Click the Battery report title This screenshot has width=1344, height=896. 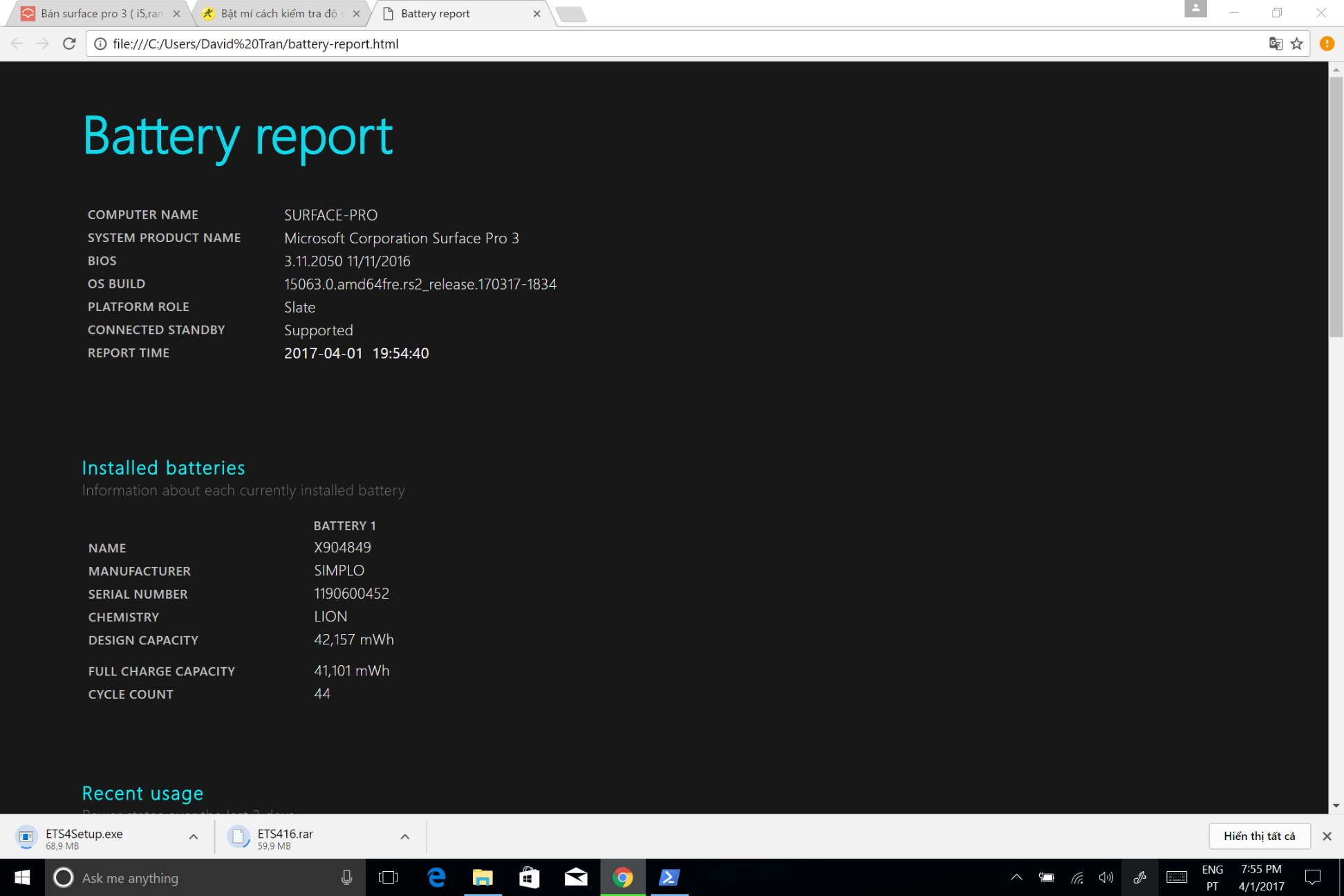[x=237, y=137]
